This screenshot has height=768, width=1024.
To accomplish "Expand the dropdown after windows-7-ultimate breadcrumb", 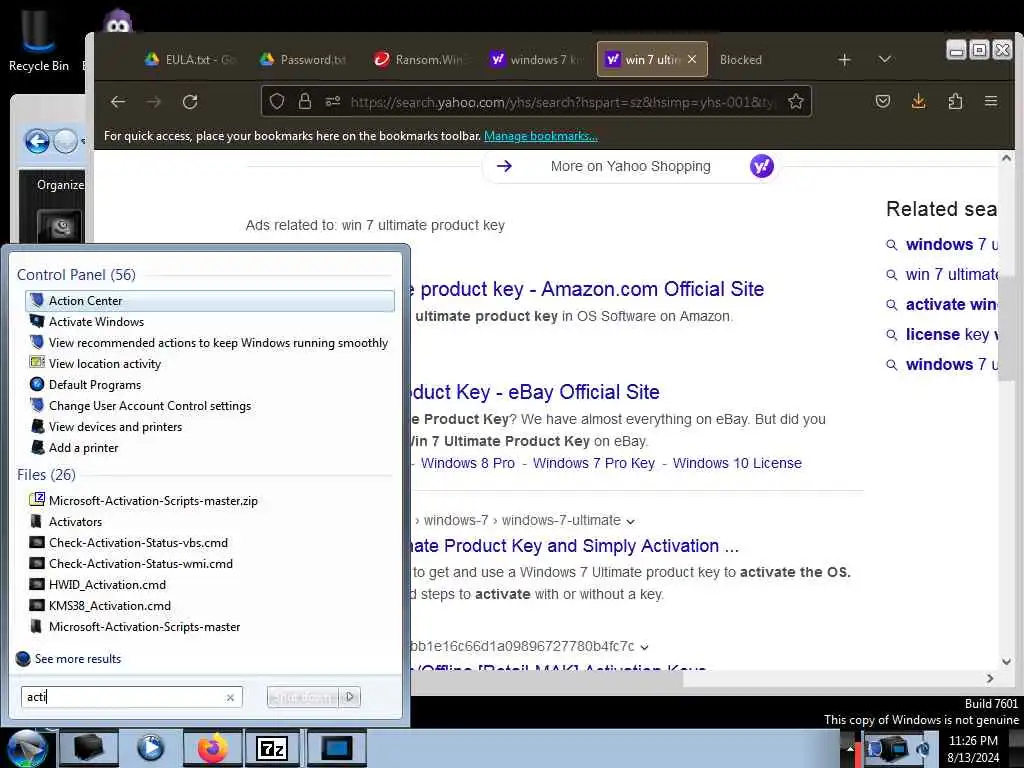I will 630,521.
